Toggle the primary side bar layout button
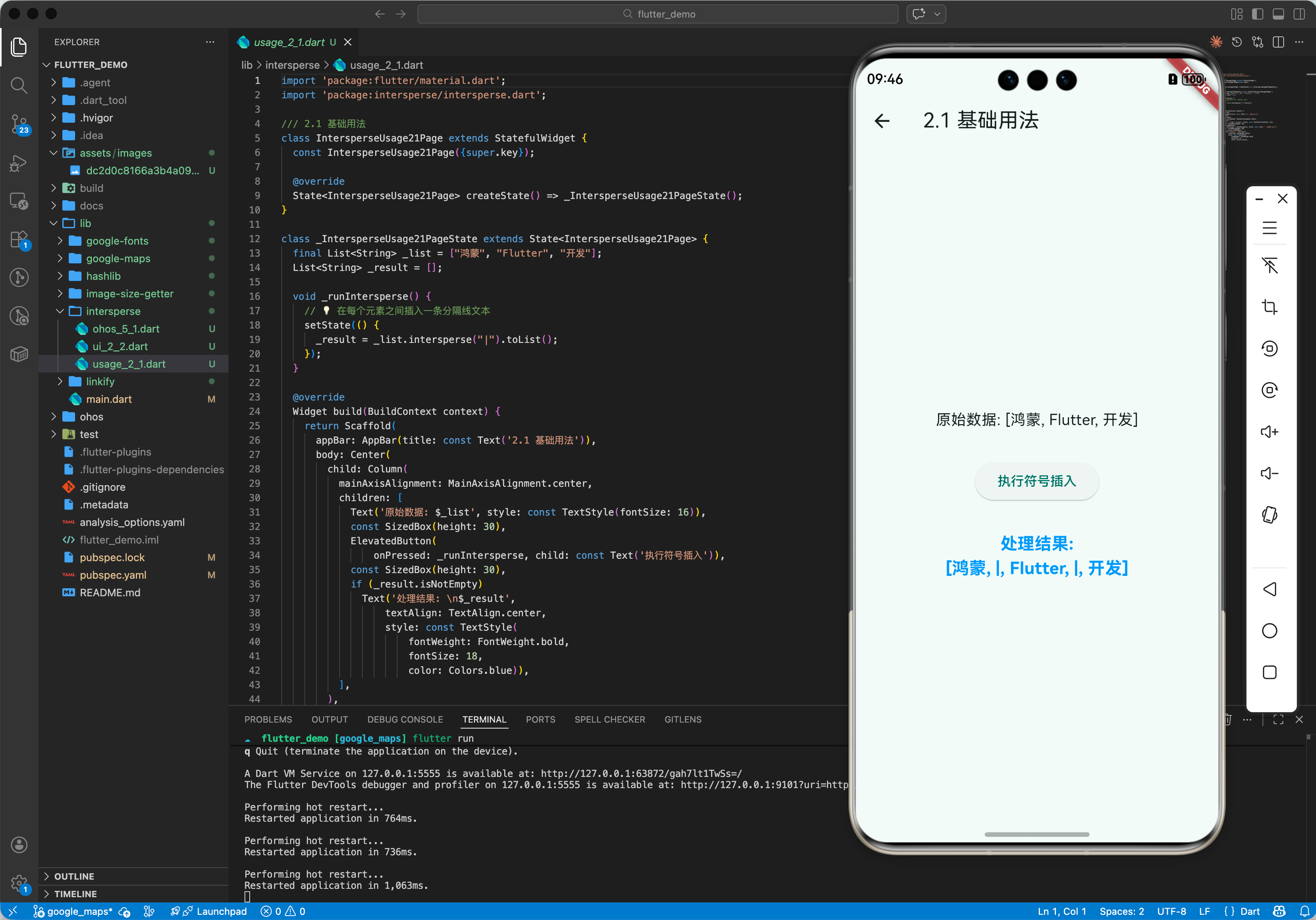 (x=1258, y=14)
